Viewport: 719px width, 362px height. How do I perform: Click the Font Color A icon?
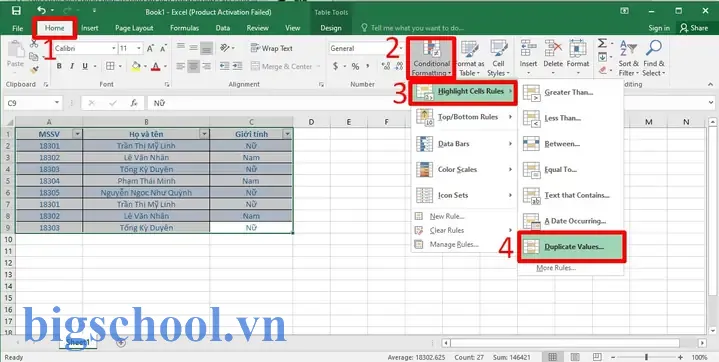point(155,67)
